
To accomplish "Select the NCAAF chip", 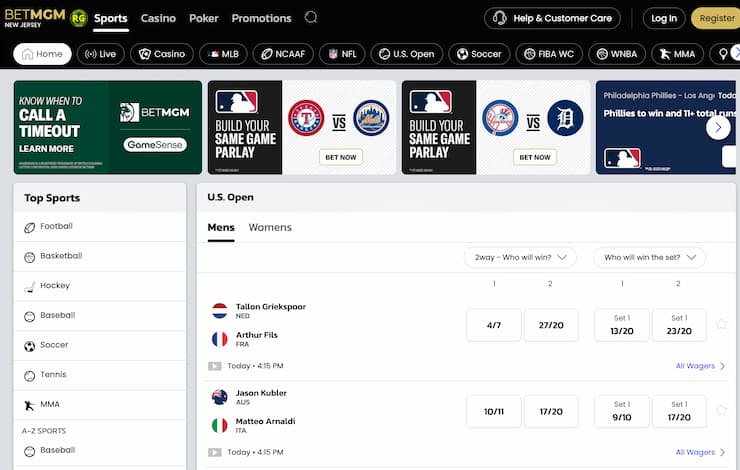I will (x=283, y=54).
